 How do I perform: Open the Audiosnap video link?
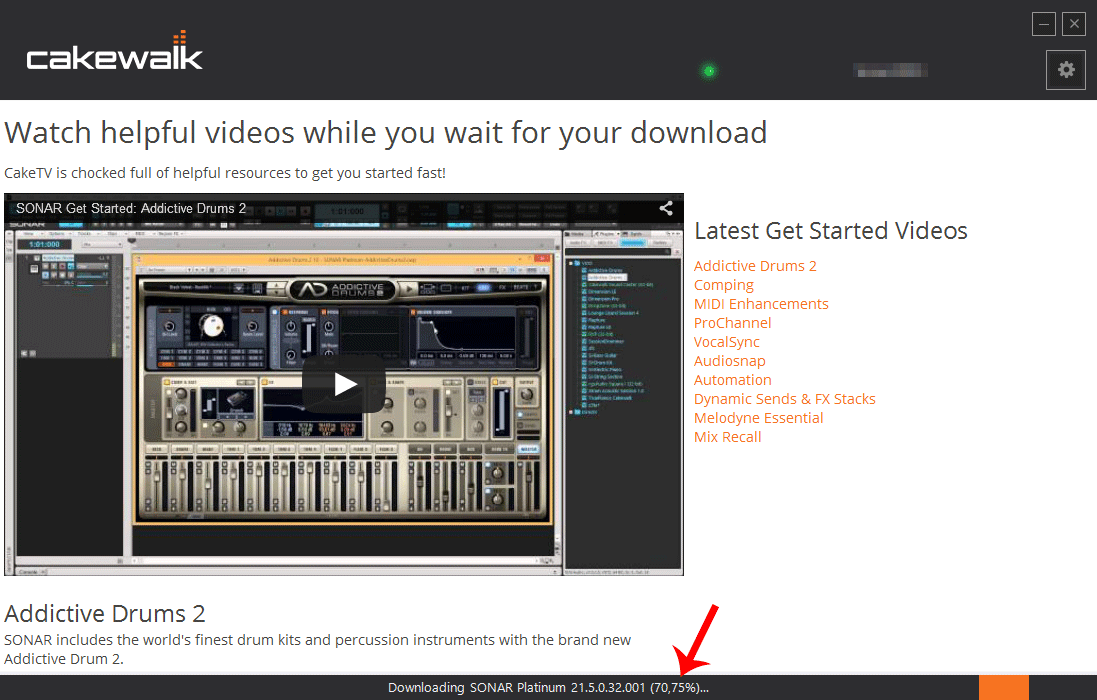729,361
